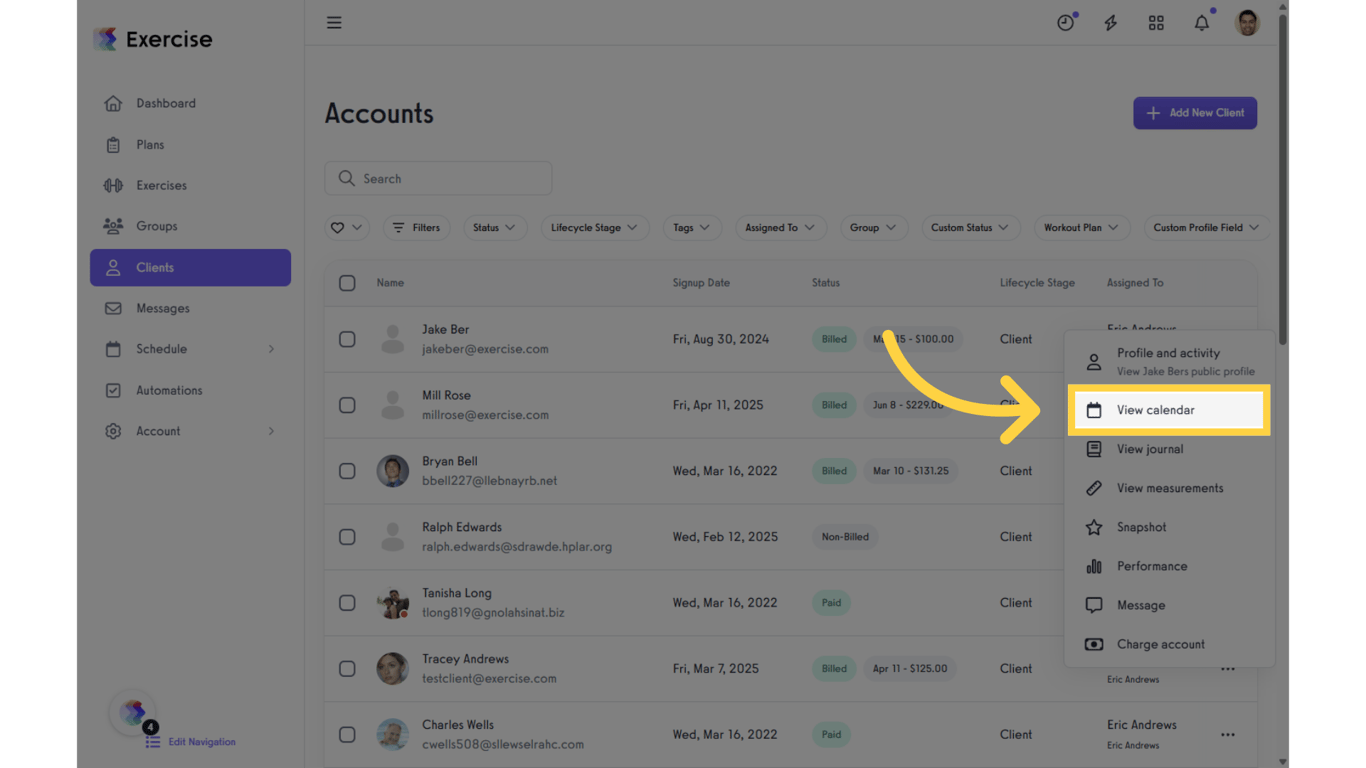Image resolution: width=1366 pixels, height=768 pixels.
Task: Select the Exercises icon in the sidebar
Action: click(x=113, y=185)
